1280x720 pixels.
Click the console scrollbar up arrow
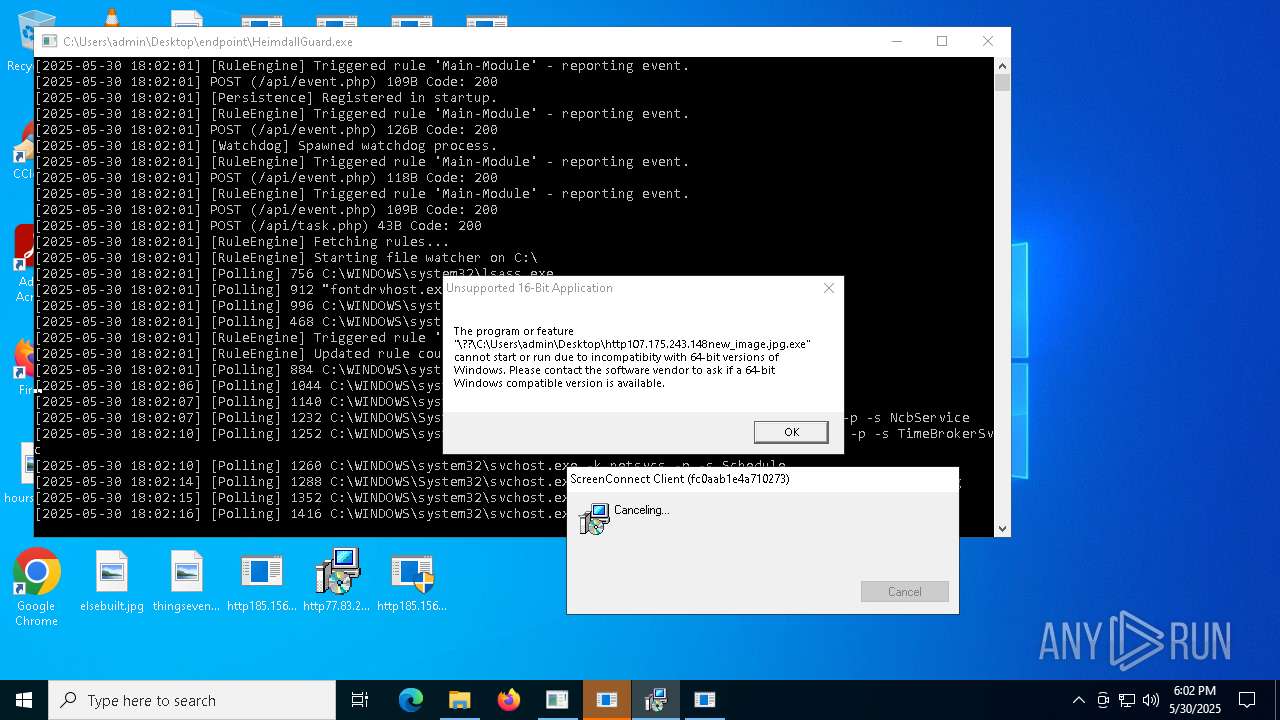pos(1002,65)
